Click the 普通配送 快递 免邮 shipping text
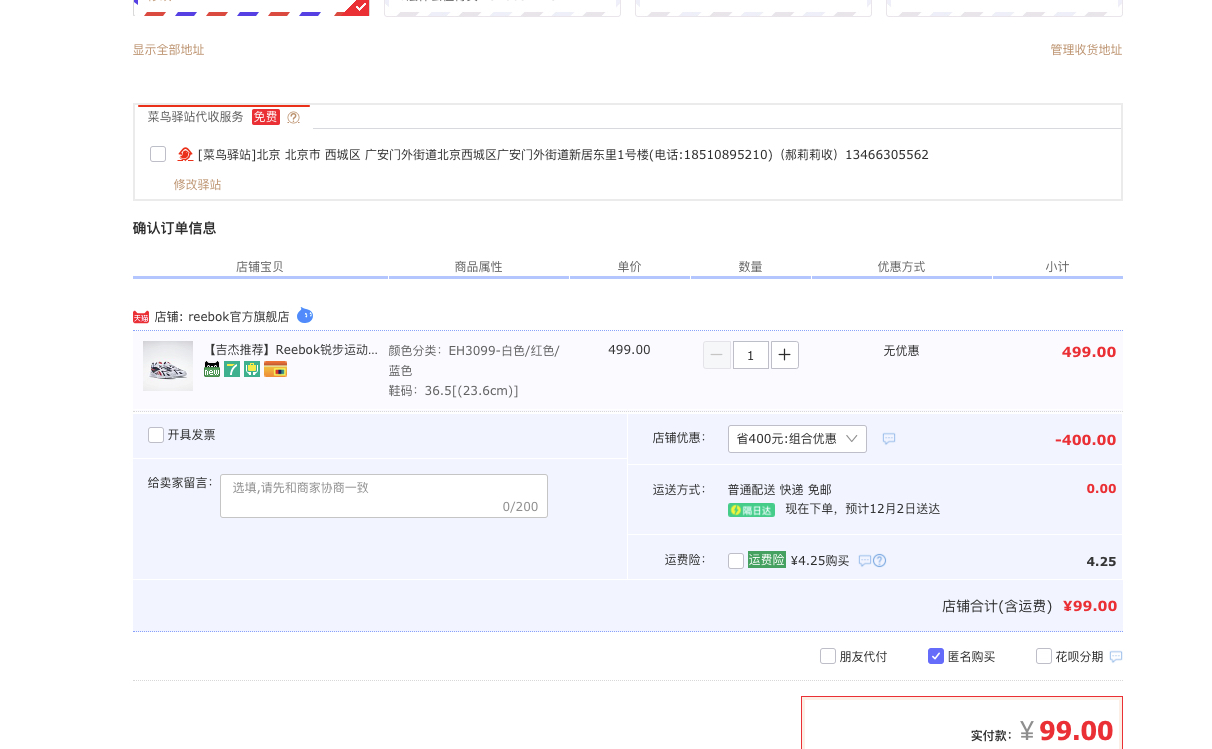Image resolution: width=1212 pixels, height=749 pixels. pos(779,490)
